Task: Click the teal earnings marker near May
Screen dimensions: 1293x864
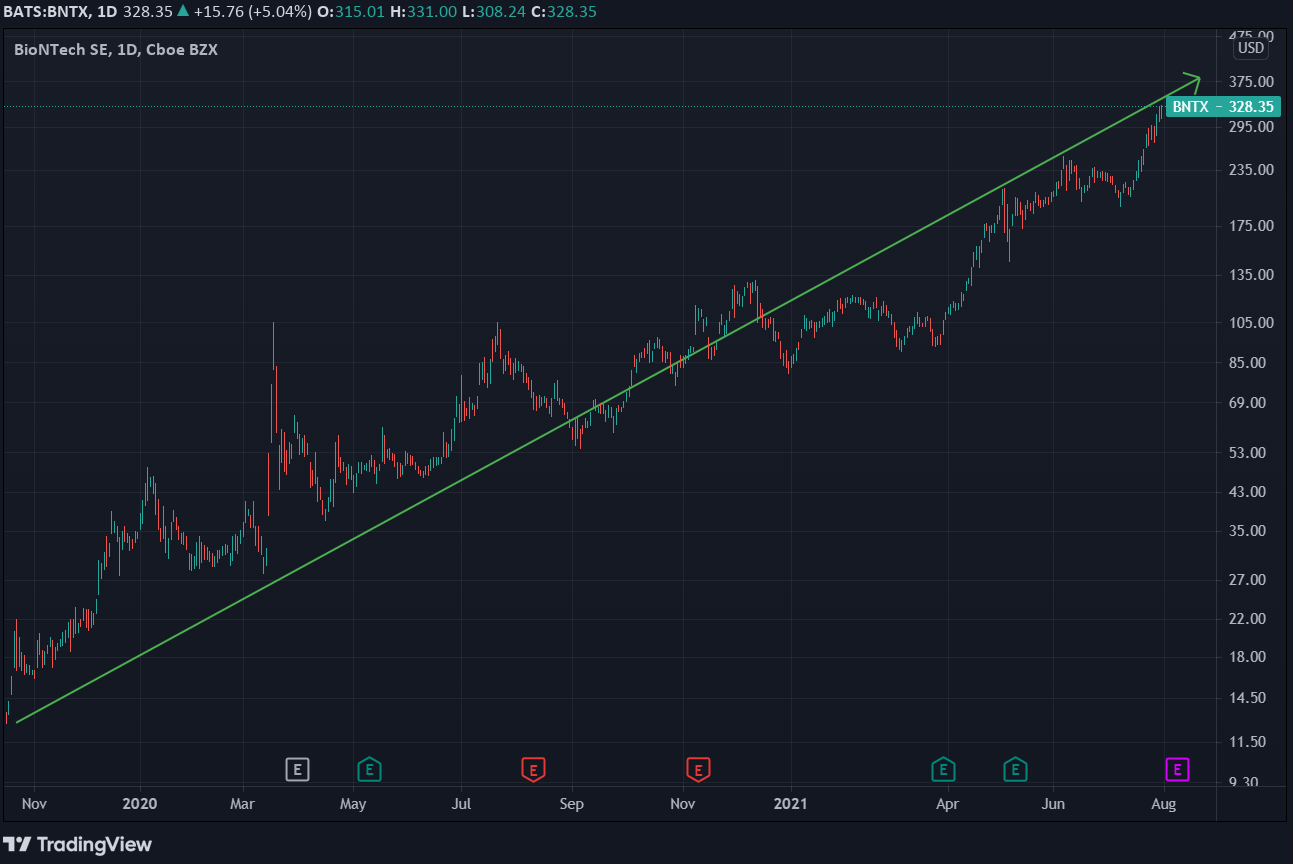Action: [x=370, y=769]
